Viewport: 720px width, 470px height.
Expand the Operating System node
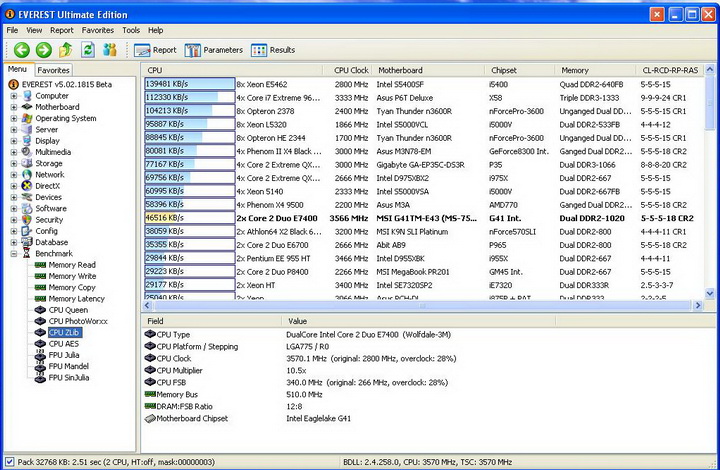(14, 118)
